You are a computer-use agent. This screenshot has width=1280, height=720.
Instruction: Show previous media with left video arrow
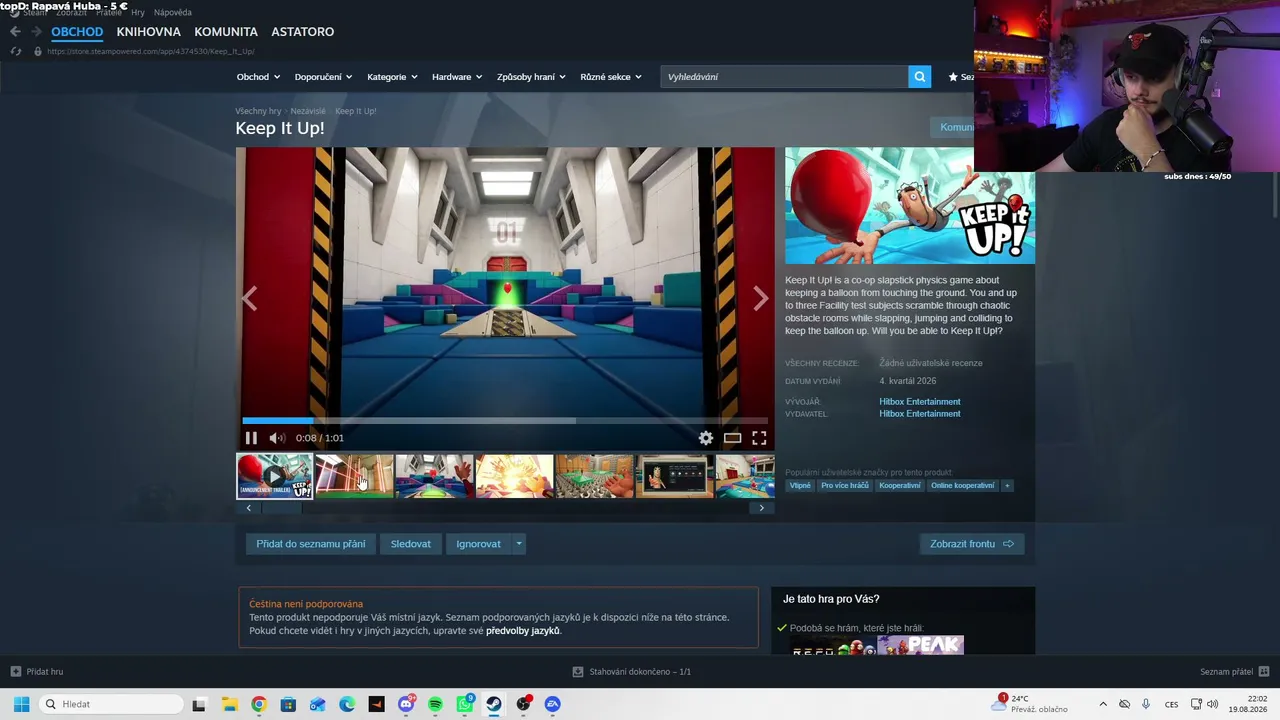[x=249, y=298]
